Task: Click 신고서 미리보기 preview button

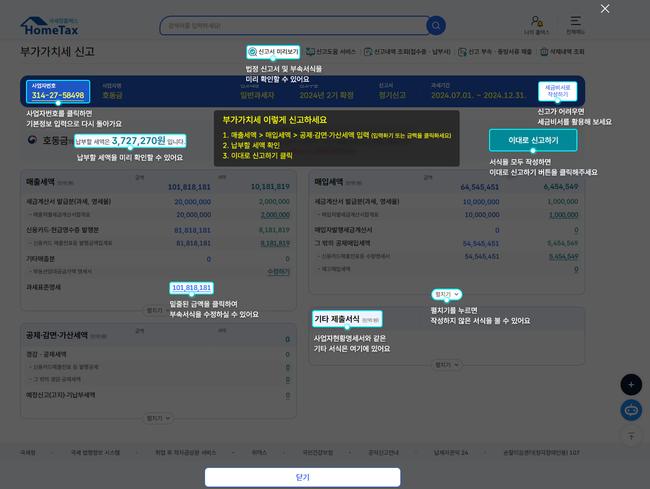Action: coord(273,51)
